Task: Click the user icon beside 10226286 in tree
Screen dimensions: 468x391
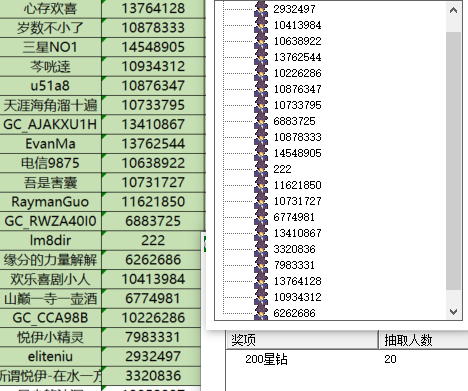Action: pos(261,73)
